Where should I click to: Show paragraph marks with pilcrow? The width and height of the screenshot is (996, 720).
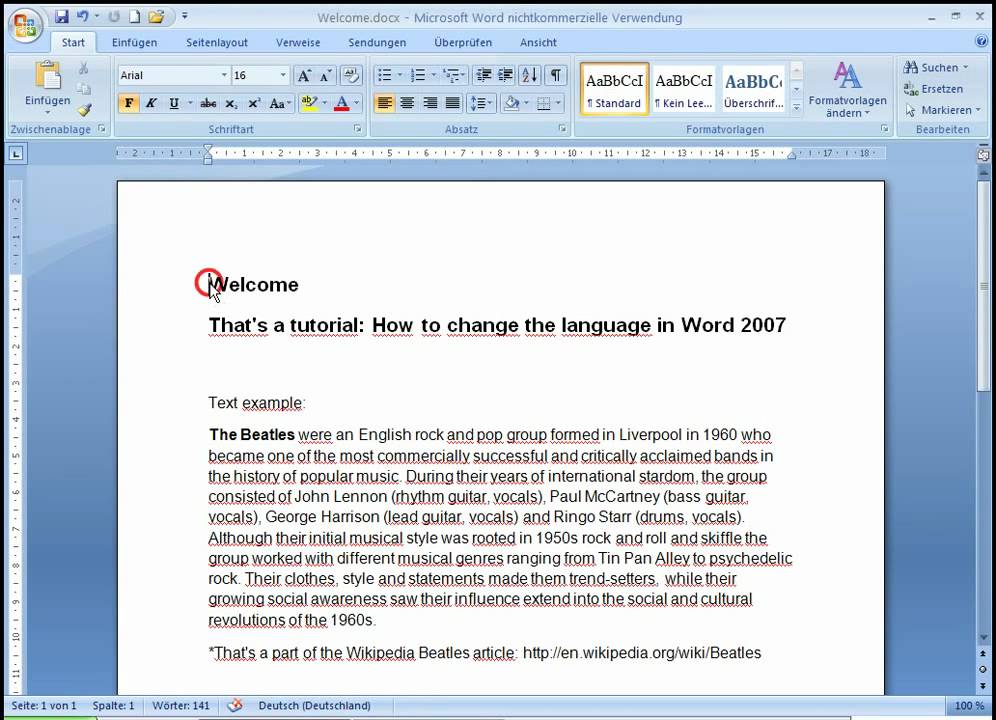point(555,76)
